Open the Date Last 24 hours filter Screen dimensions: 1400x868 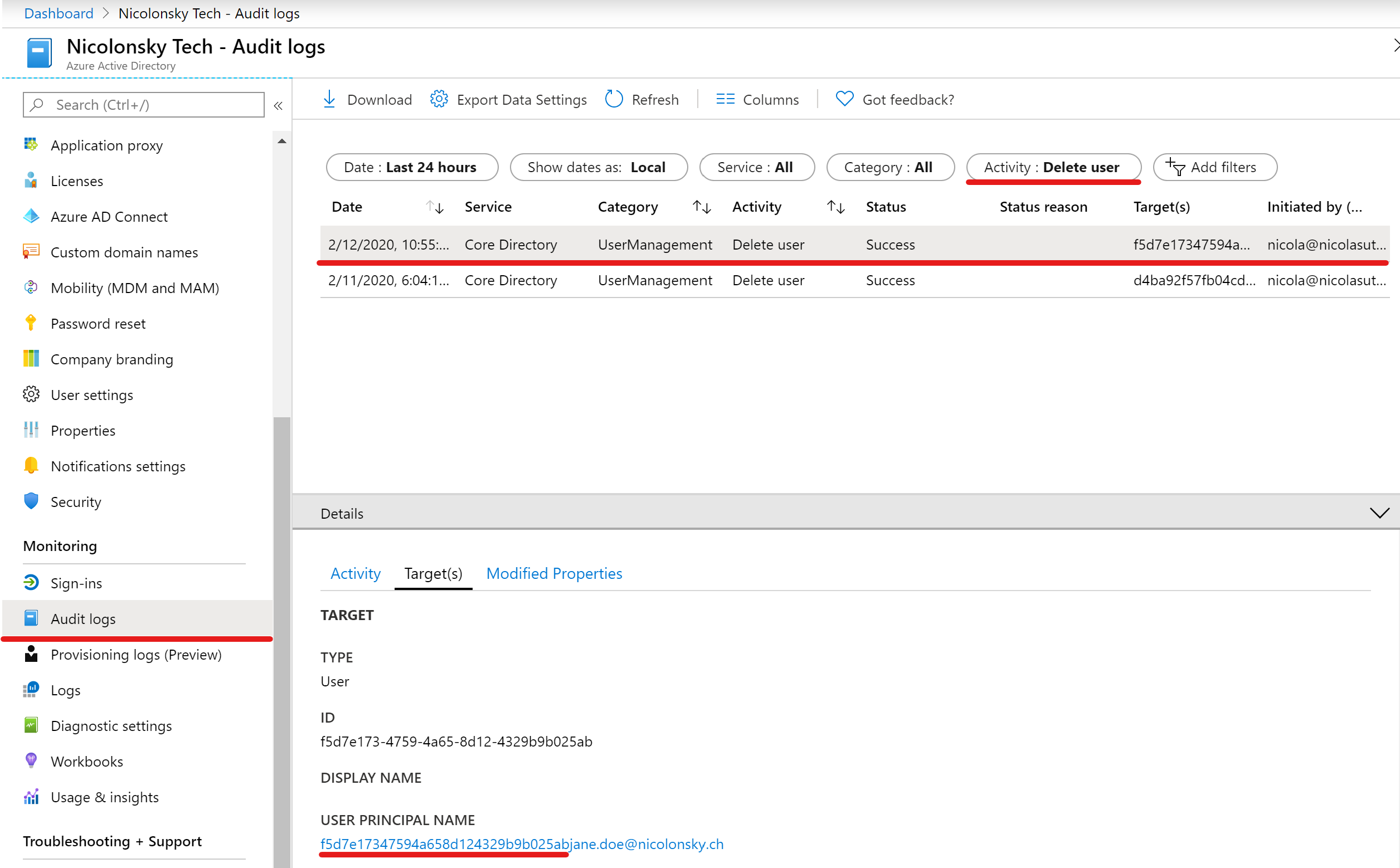point(412,167)
